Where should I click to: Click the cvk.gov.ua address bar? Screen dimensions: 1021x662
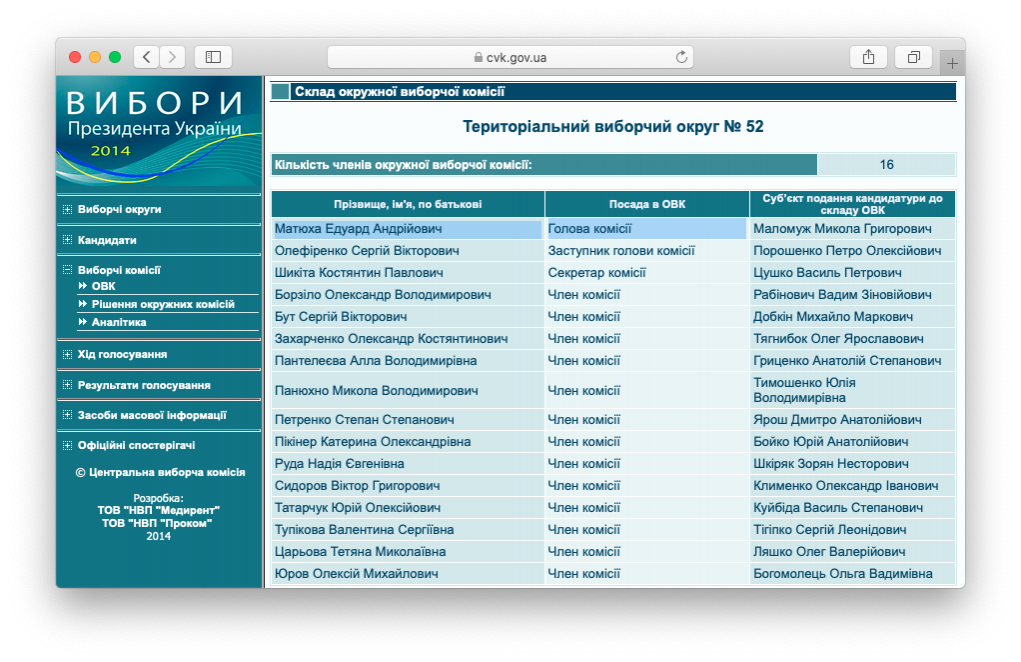point(510,57)
